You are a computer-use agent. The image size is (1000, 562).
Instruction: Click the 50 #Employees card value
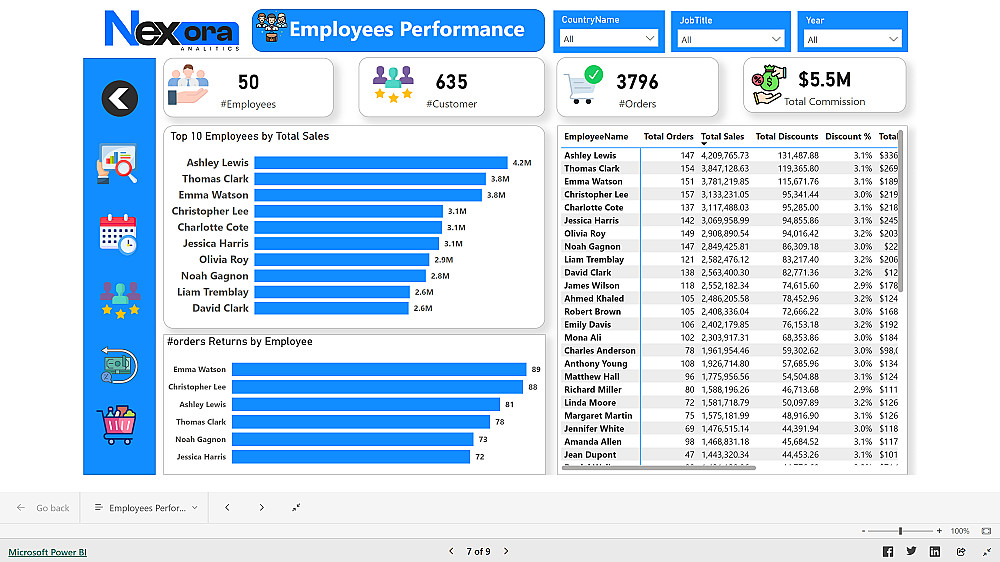coord(248,82)
